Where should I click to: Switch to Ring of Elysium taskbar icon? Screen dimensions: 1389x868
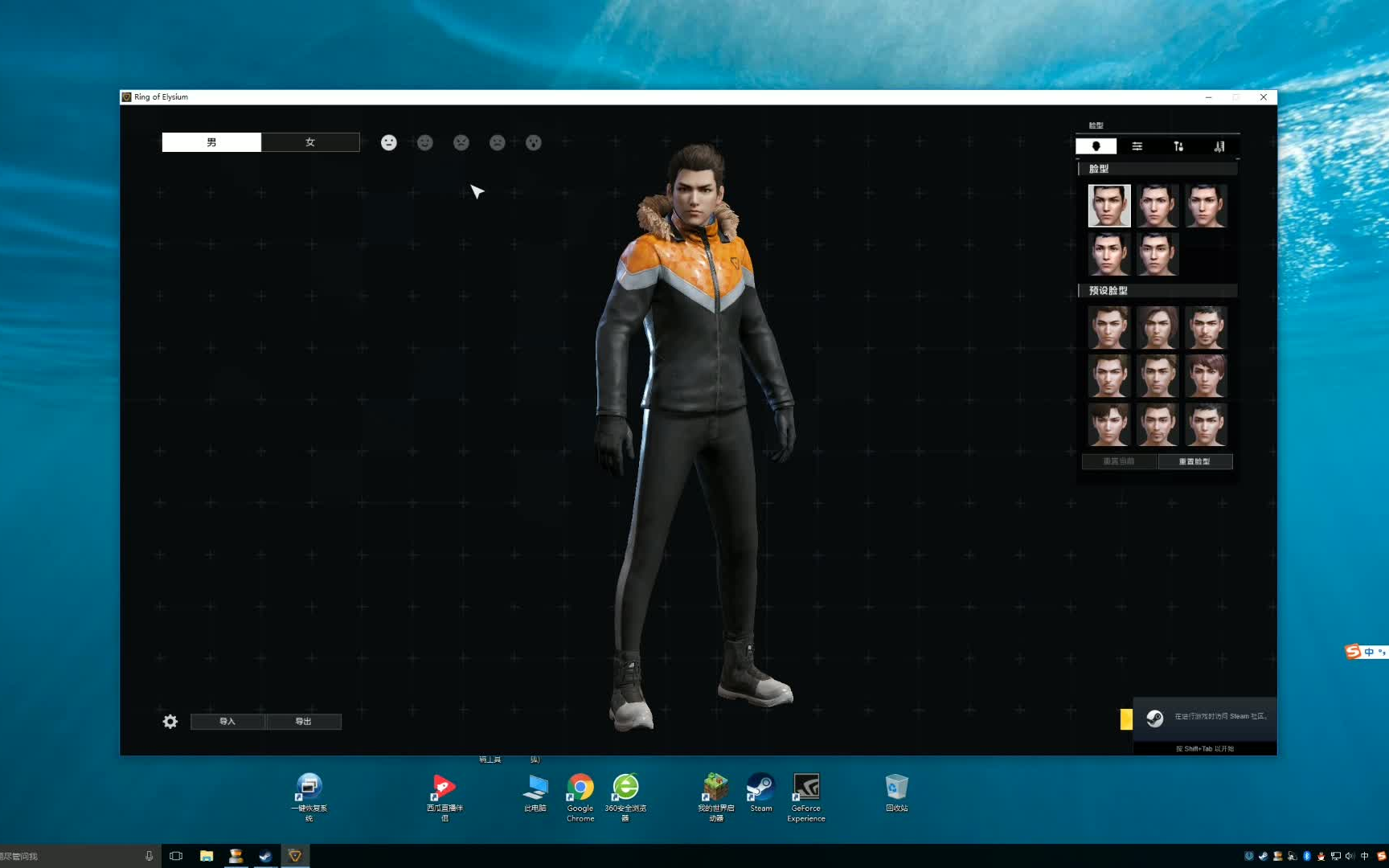[295, 856]
